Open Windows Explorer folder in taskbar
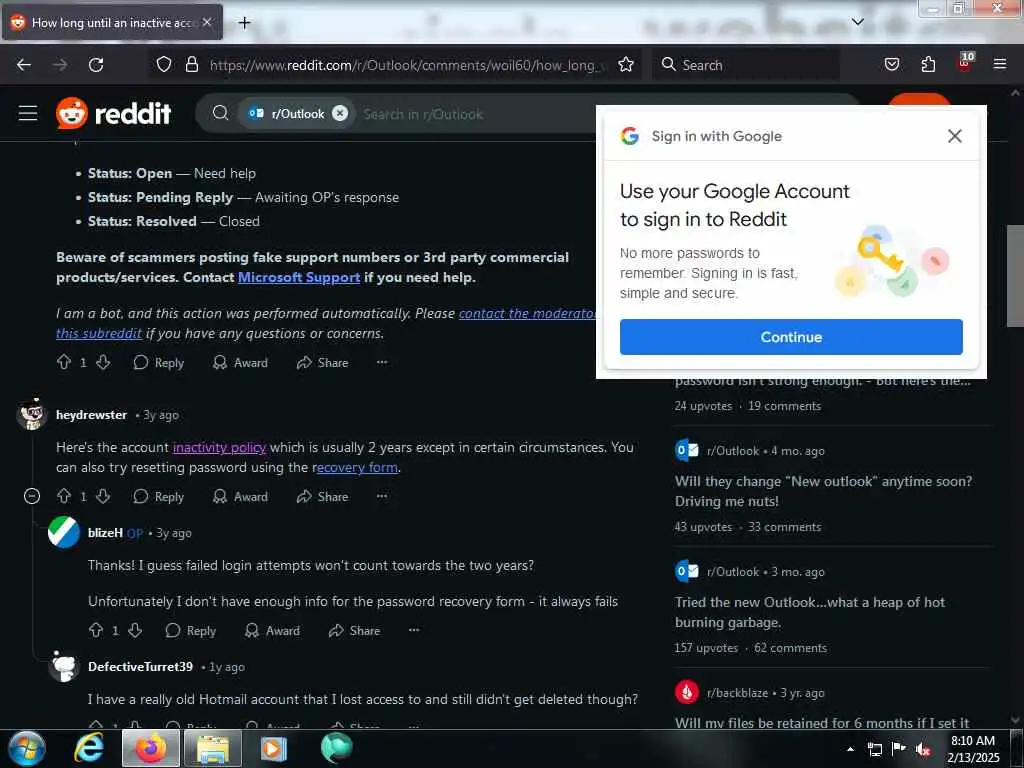The height and width of the screenshot is (768, 1024). click(x=213, y=748)
